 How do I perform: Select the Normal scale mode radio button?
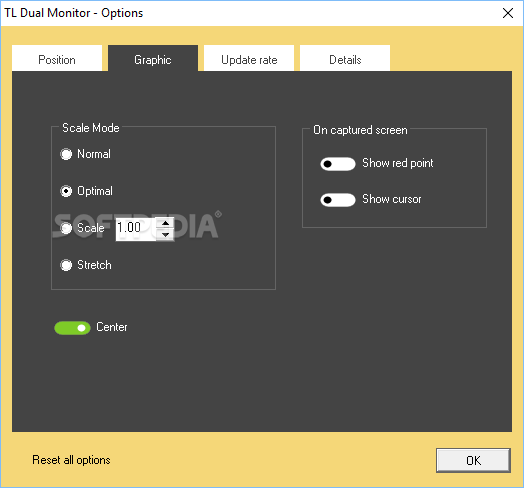click(66, 154)
